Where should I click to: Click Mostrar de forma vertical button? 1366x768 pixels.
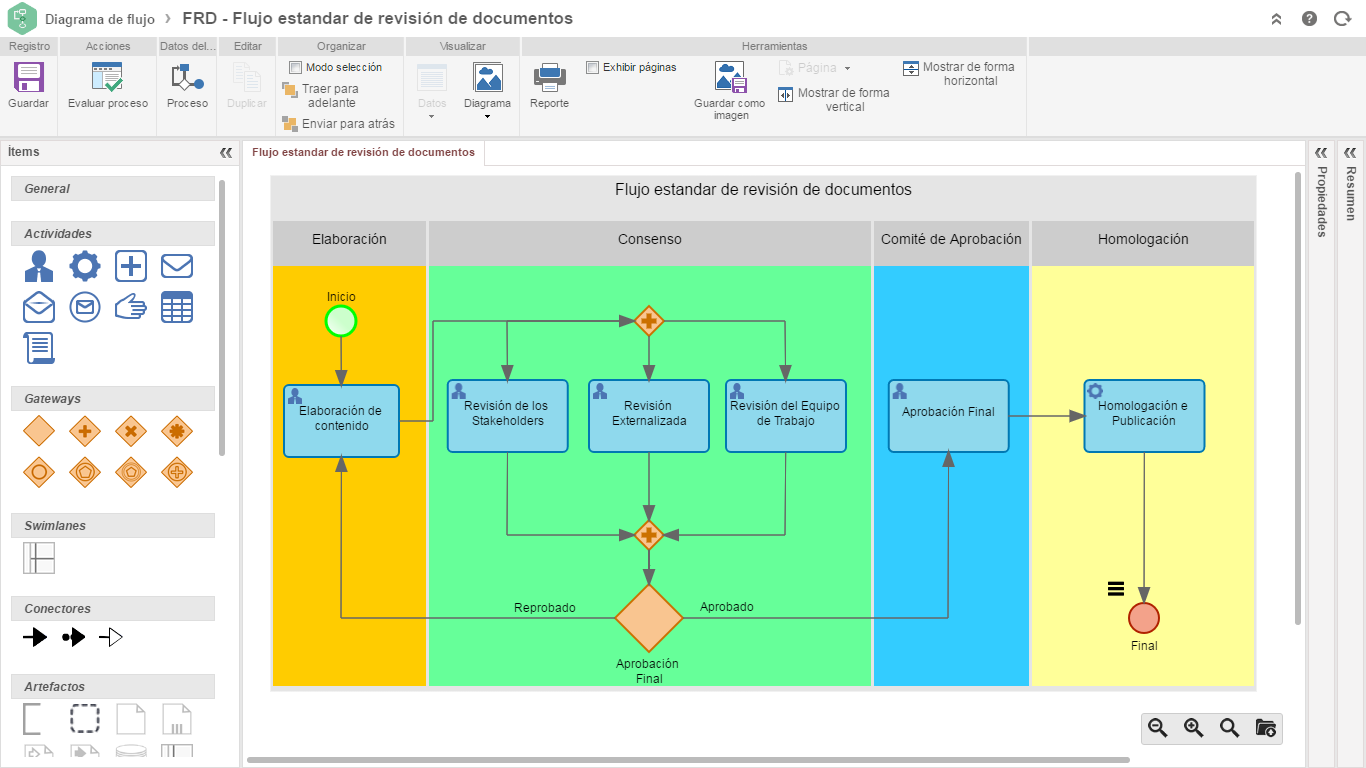click(x=835, y=99)
